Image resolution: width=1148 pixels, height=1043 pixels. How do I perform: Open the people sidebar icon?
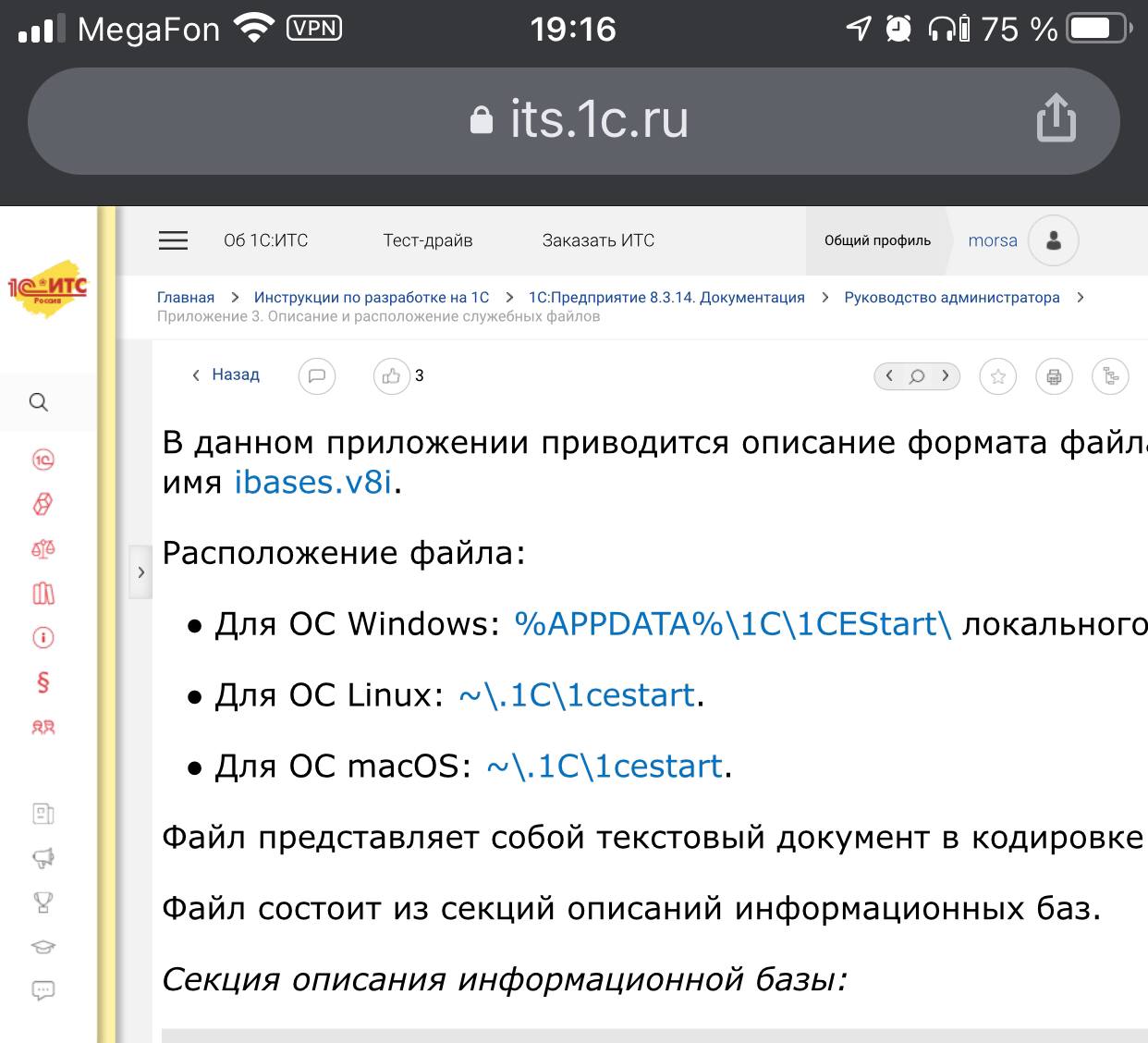pos(43,727)
